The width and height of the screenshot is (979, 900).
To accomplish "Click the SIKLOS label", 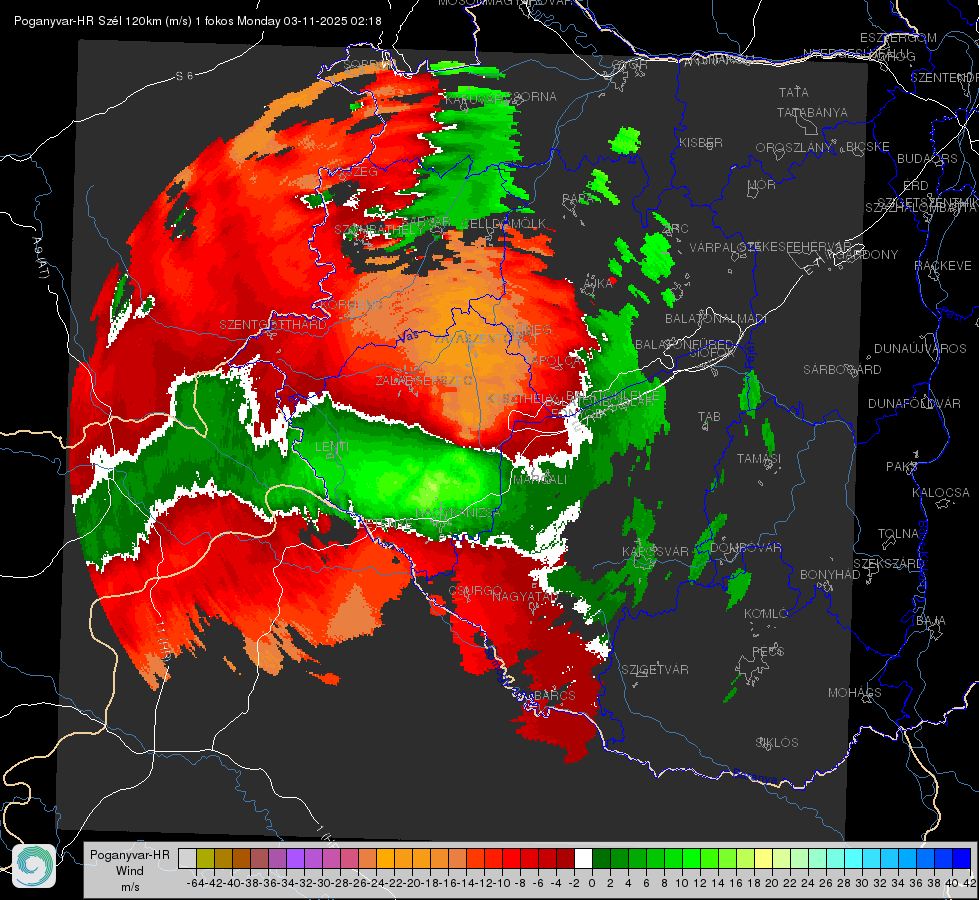I will [777, 742].
